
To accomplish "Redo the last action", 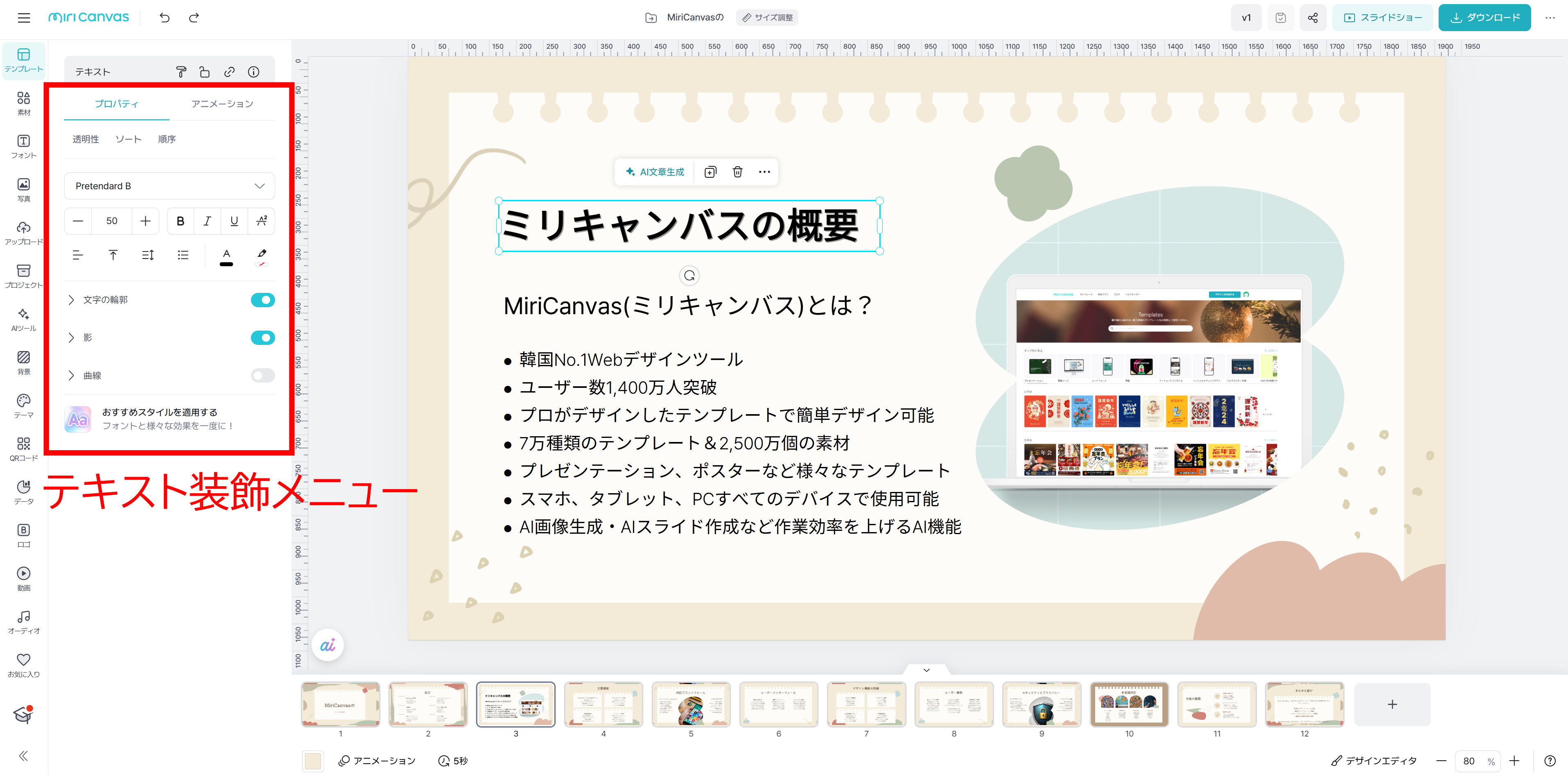I will click(194, 18).
